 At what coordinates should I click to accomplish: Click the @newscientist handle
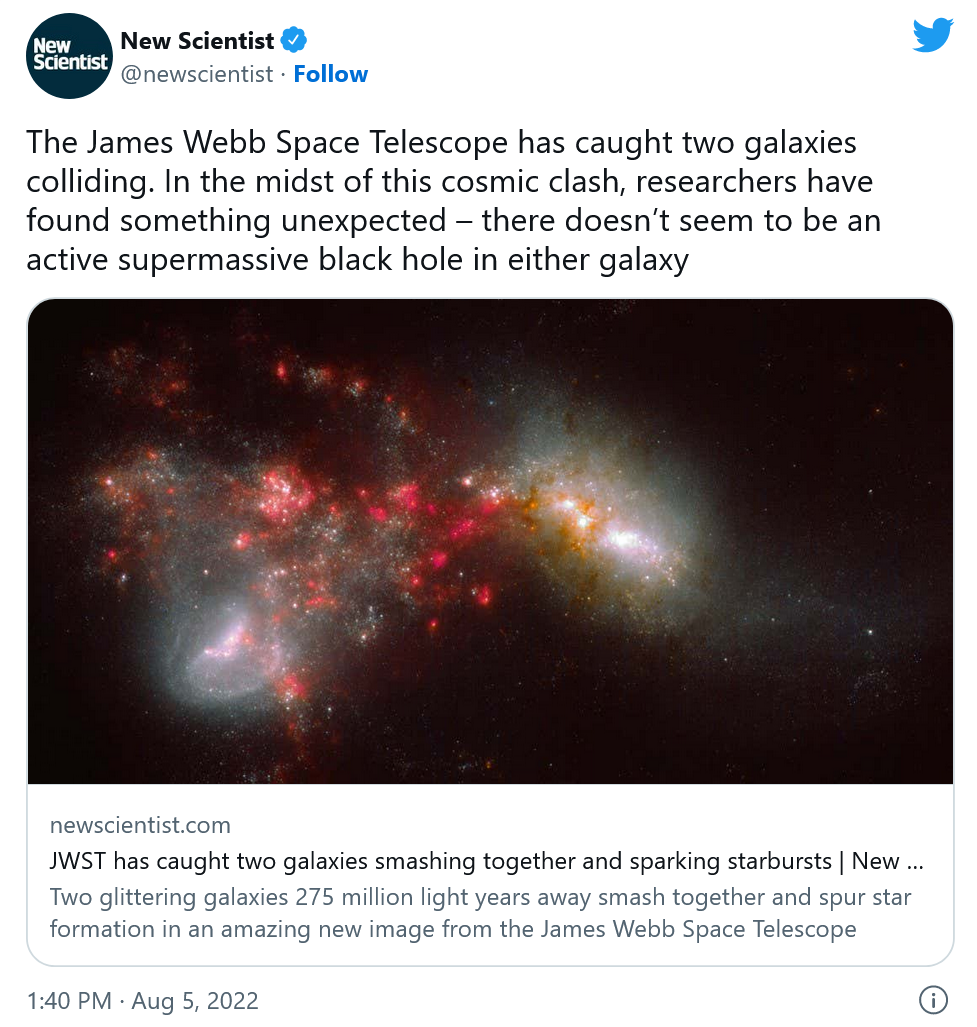click(x=197, y=74)
